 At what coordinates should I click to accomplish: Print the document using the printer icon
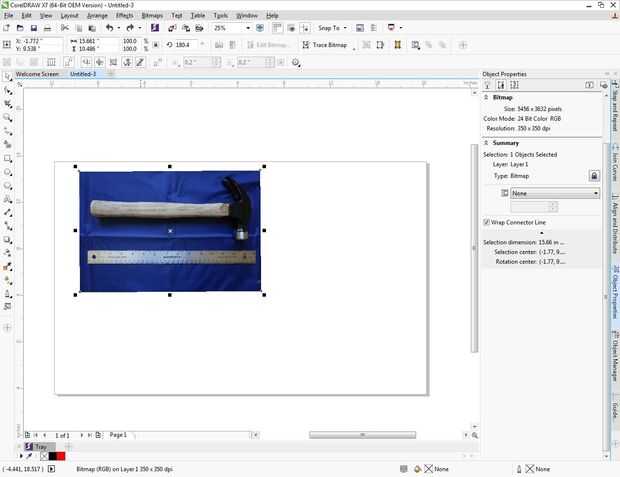[47, 28]
